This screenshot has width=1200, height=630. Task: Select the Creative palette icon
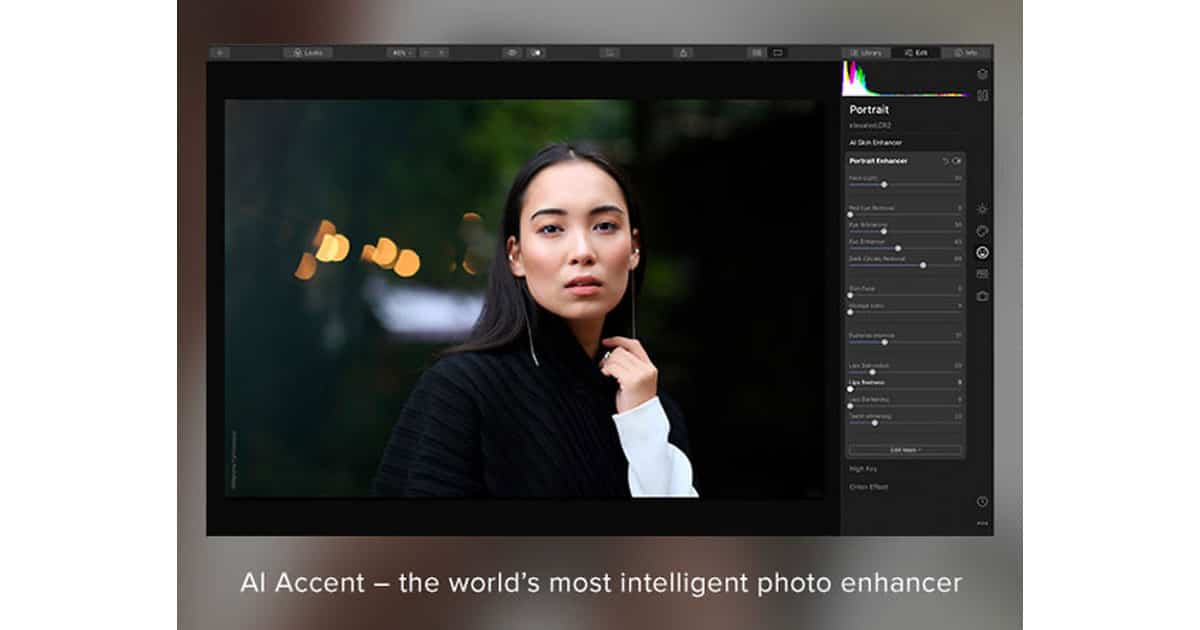click(x=982, y=231)
